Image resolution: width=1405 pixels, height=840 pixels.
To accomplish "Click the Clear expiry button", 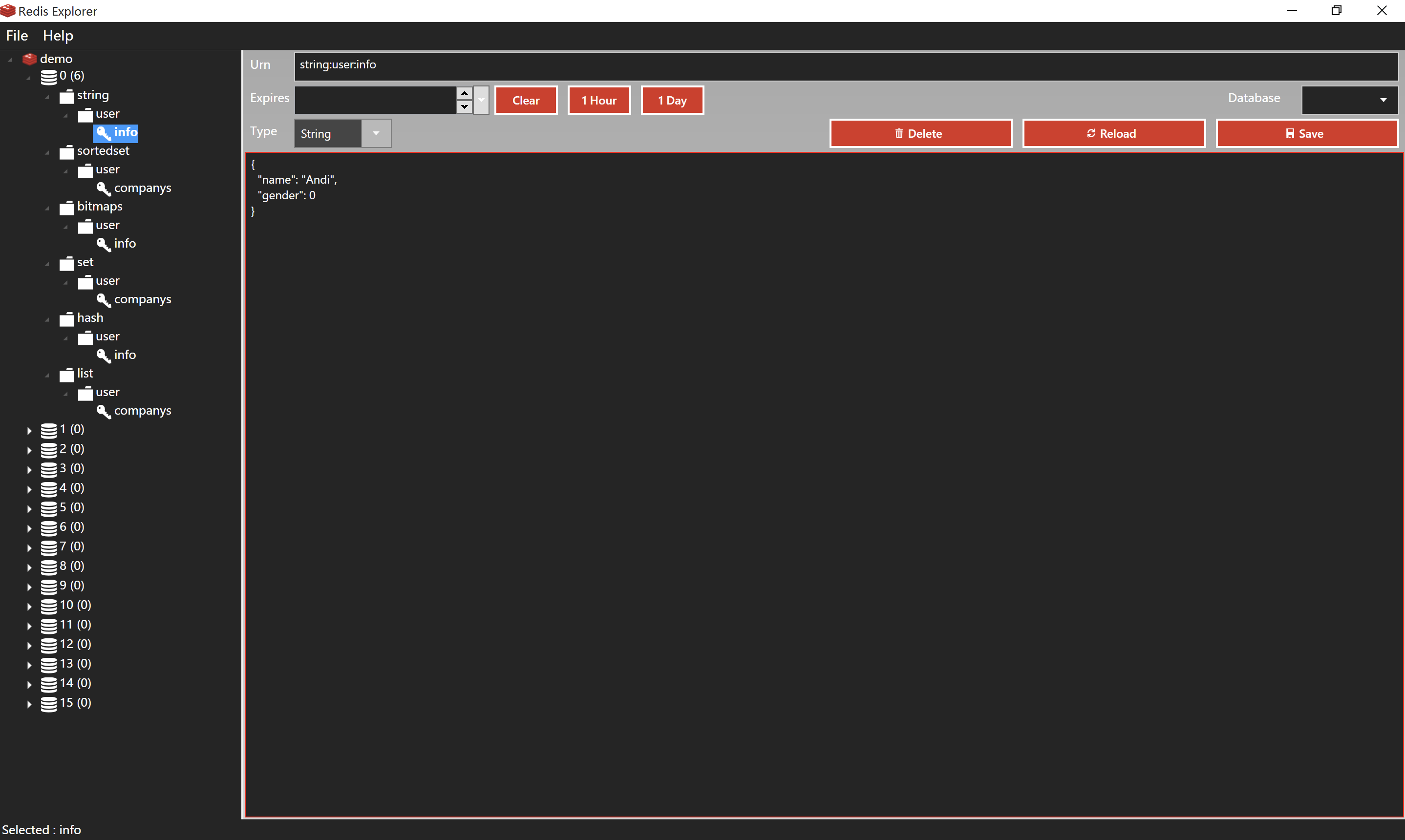I will click(x=526, y=100).
